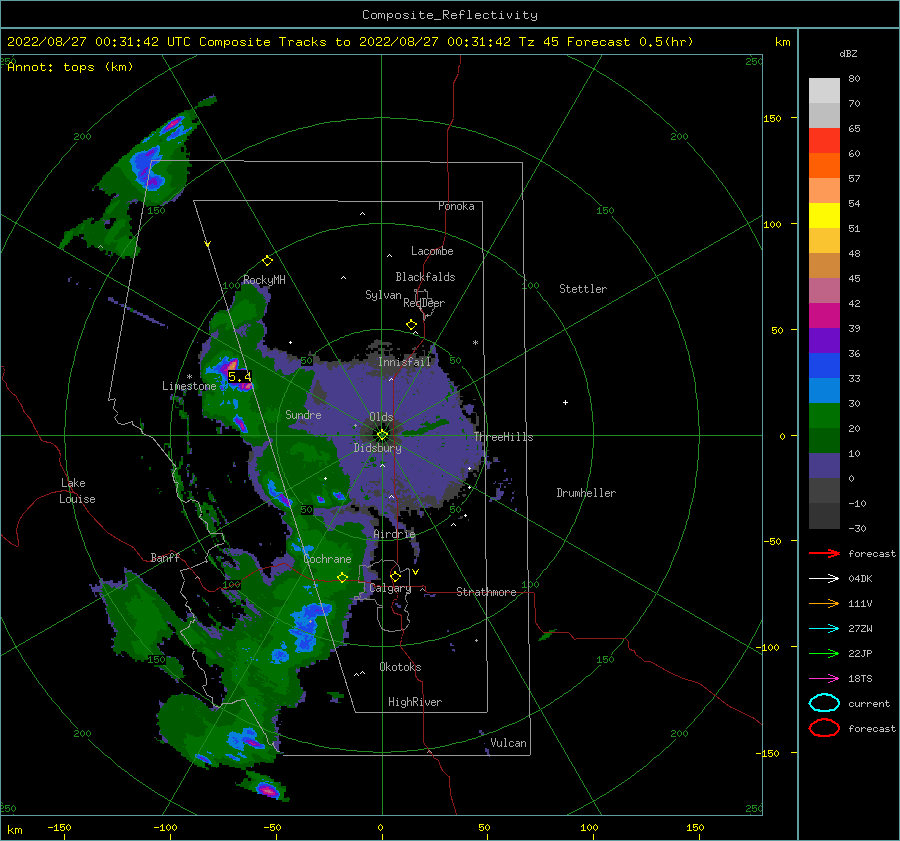
Task: Click the asterisk marker above Limestone
Action: pos(189,377)
